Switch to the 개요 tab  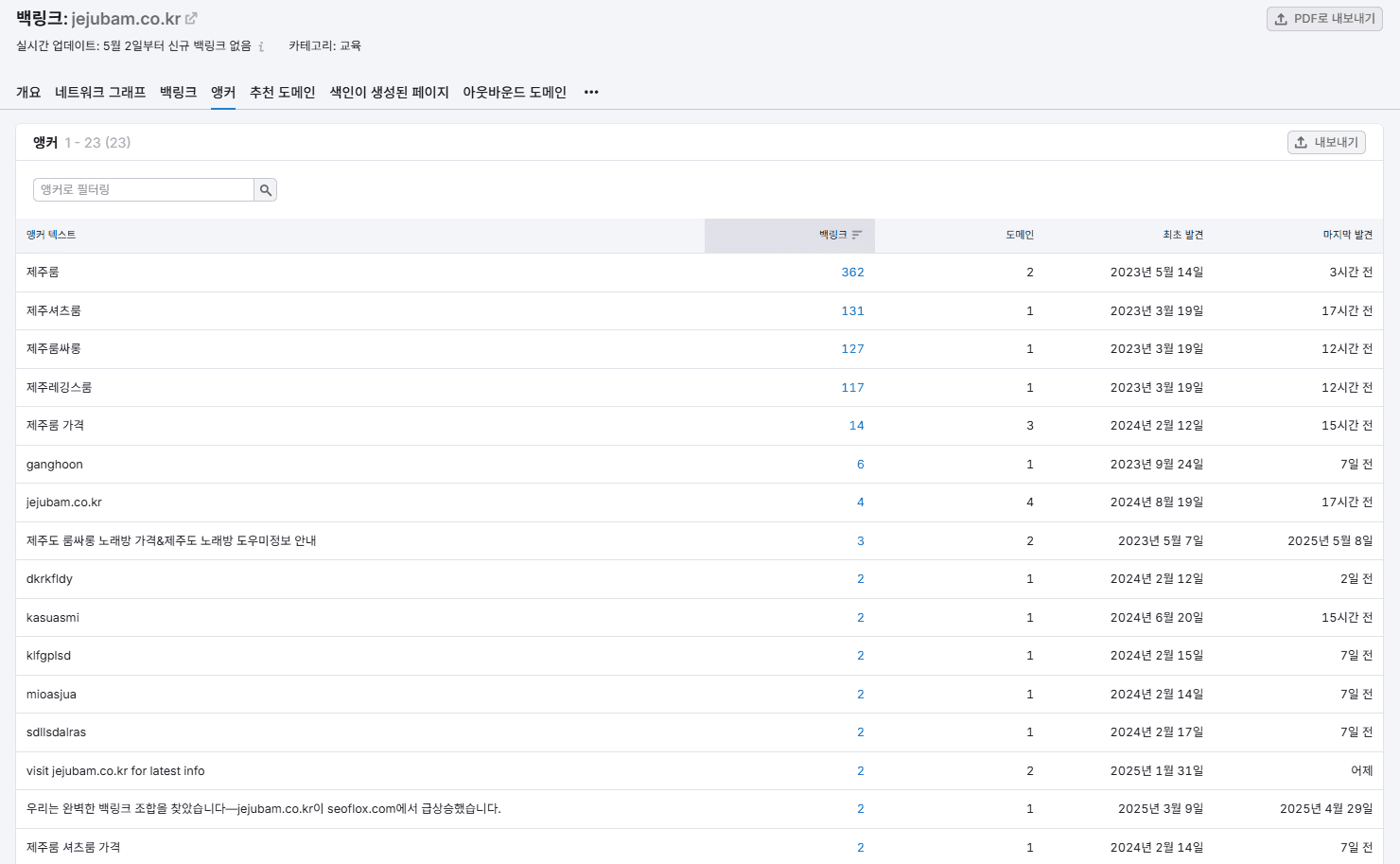28,92
